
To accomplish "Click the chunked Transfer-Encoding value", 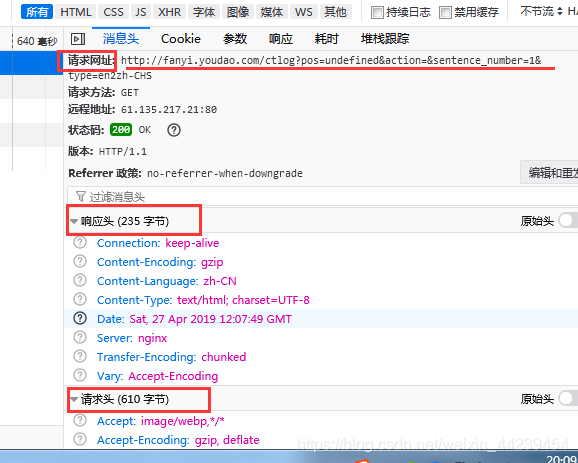I will (224, 357).
